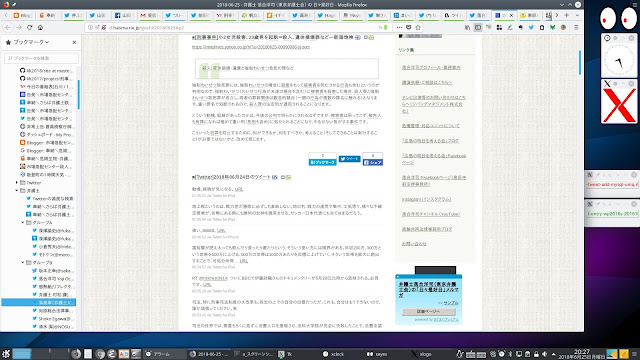Open the [Twitter] category link in heading
Viewport: 640px width, 360px height.
coord(203,177)
